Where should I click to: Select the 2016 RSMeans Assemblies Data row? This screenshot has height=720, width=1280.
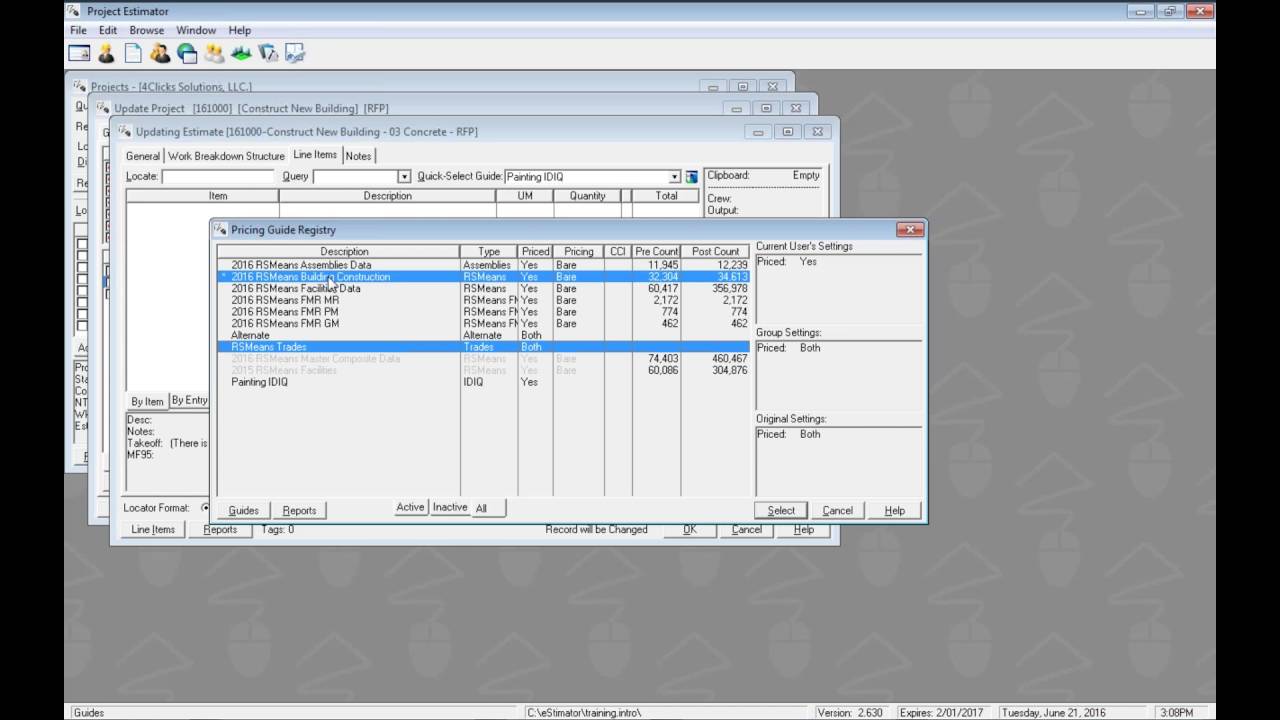(x=483, y=265)
